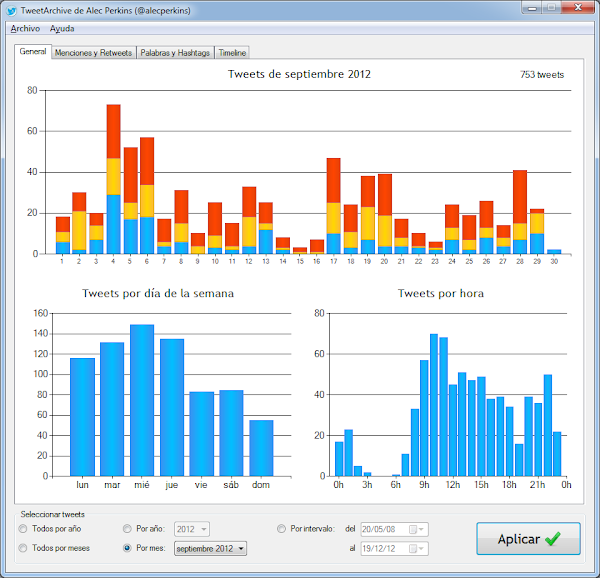Open the 'septiembre 2012' month dropdown

(210, 549)
